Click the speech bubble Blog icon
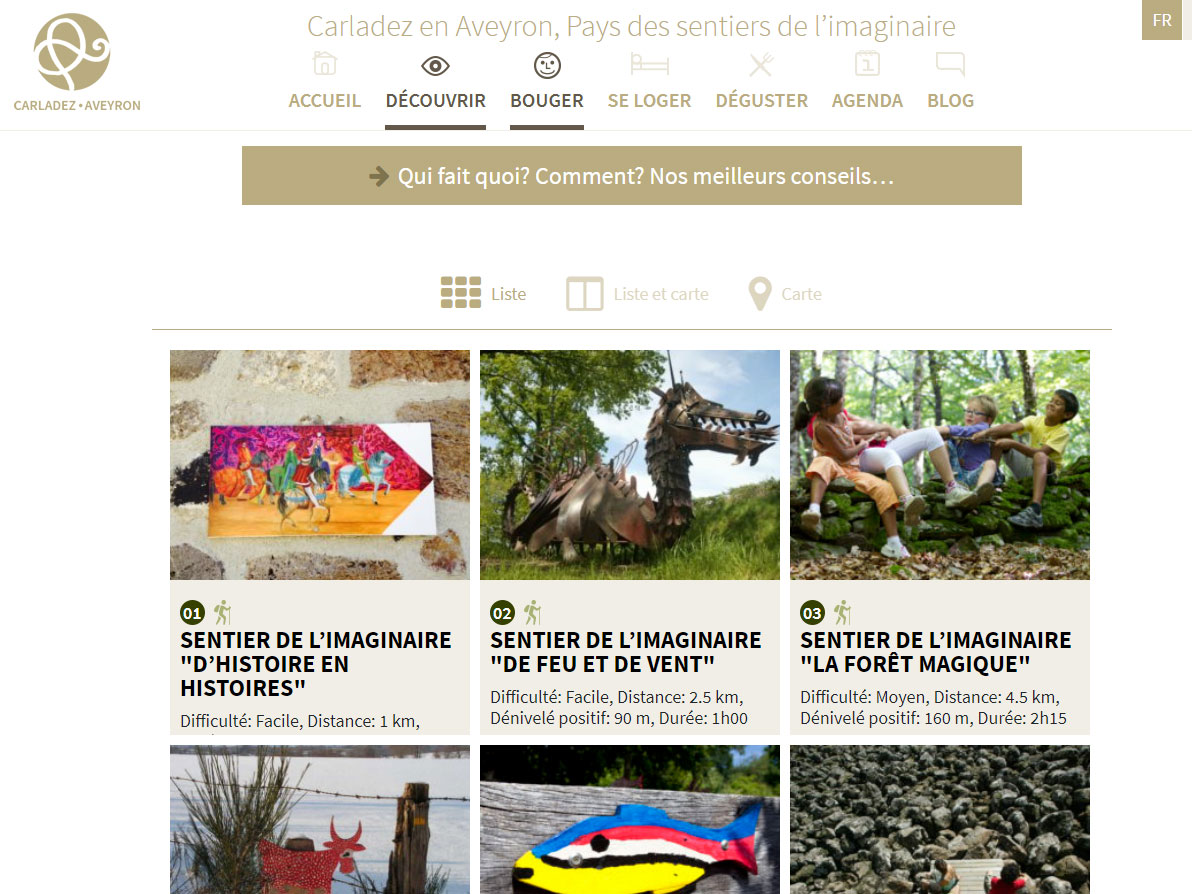The image size is (1192, 894). (x=950, y=65)
